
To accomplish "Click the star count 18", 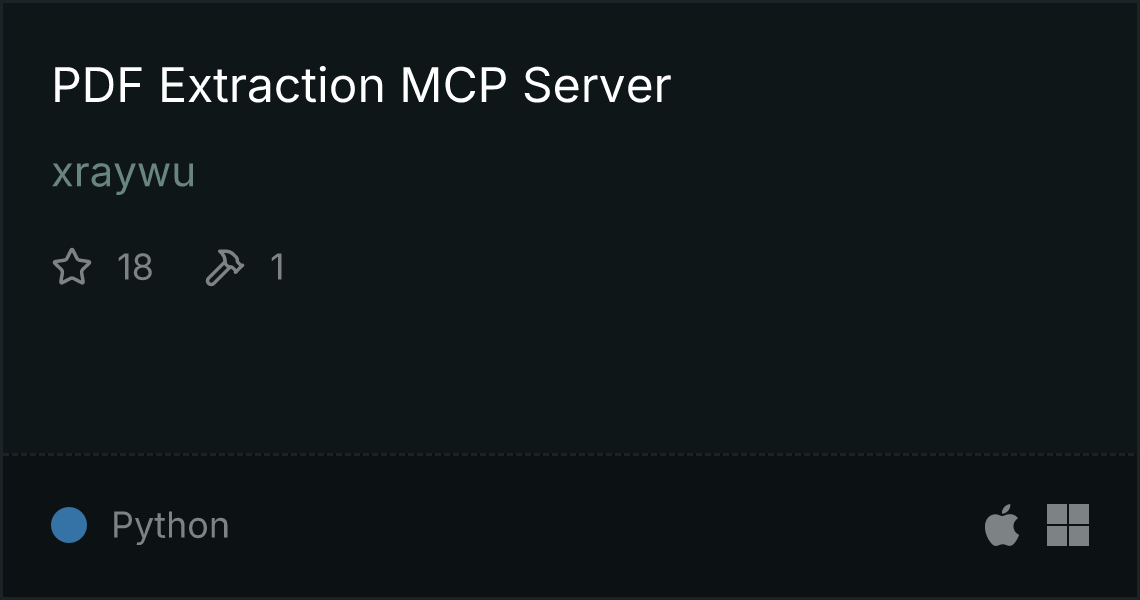I will [x=135, y=267].
